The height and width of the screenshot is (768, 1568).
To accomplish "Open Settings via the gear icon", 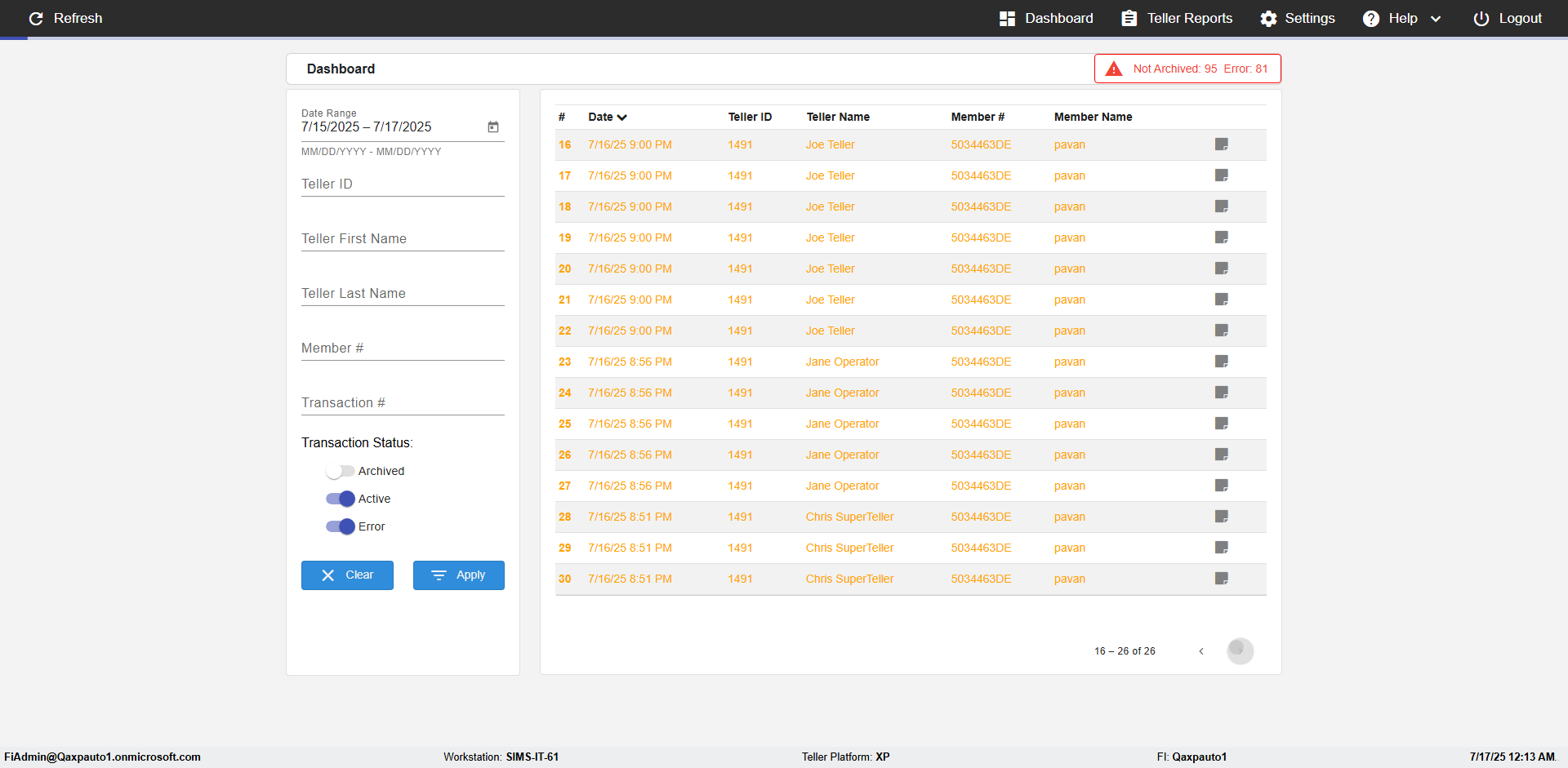I will coord(1268,18).
